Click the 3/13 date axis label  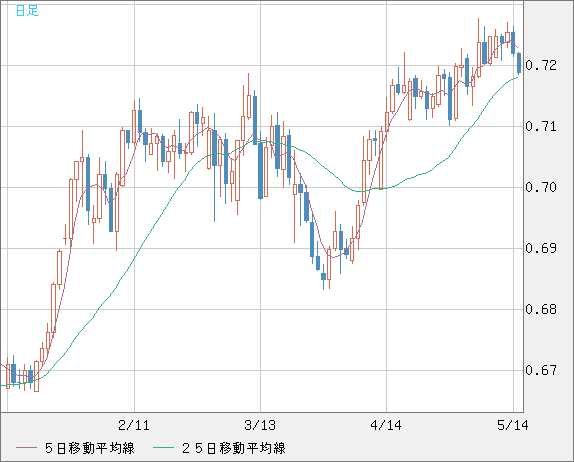[x=260, y=425]
